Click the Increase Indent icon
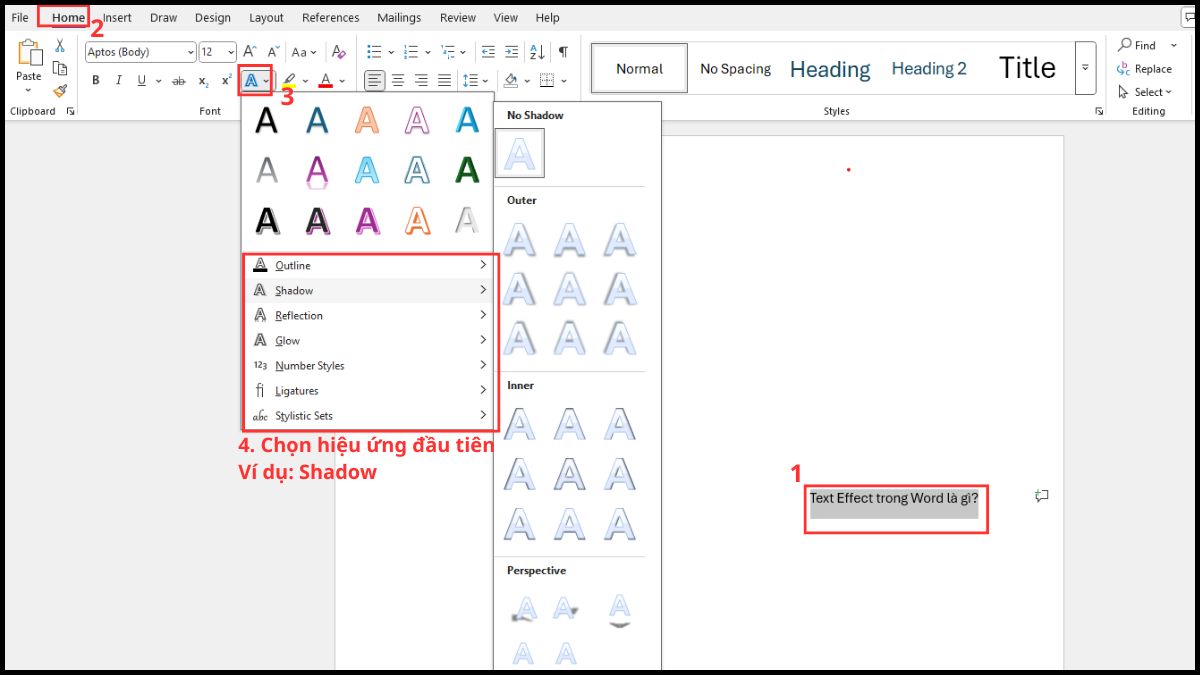The height and width of the screenshot is (675, 1200). click(x=511, y=52)
